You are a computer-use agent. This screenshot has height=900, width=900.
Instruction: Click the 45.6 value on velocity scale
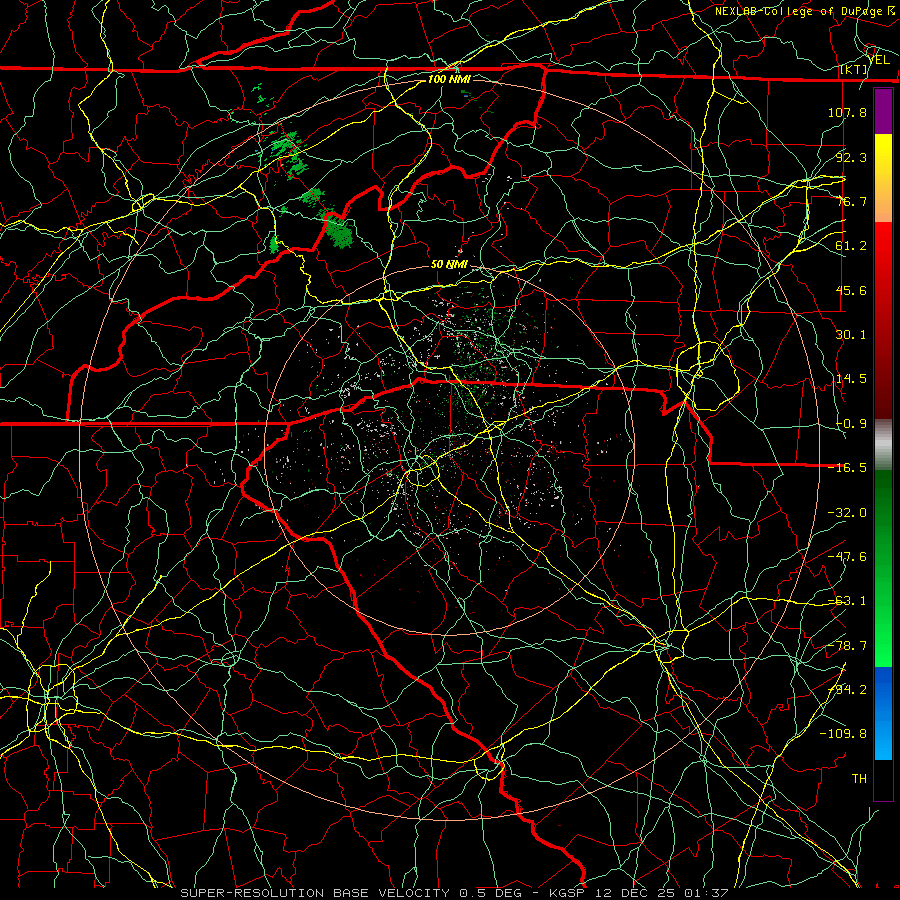[851, 290]
